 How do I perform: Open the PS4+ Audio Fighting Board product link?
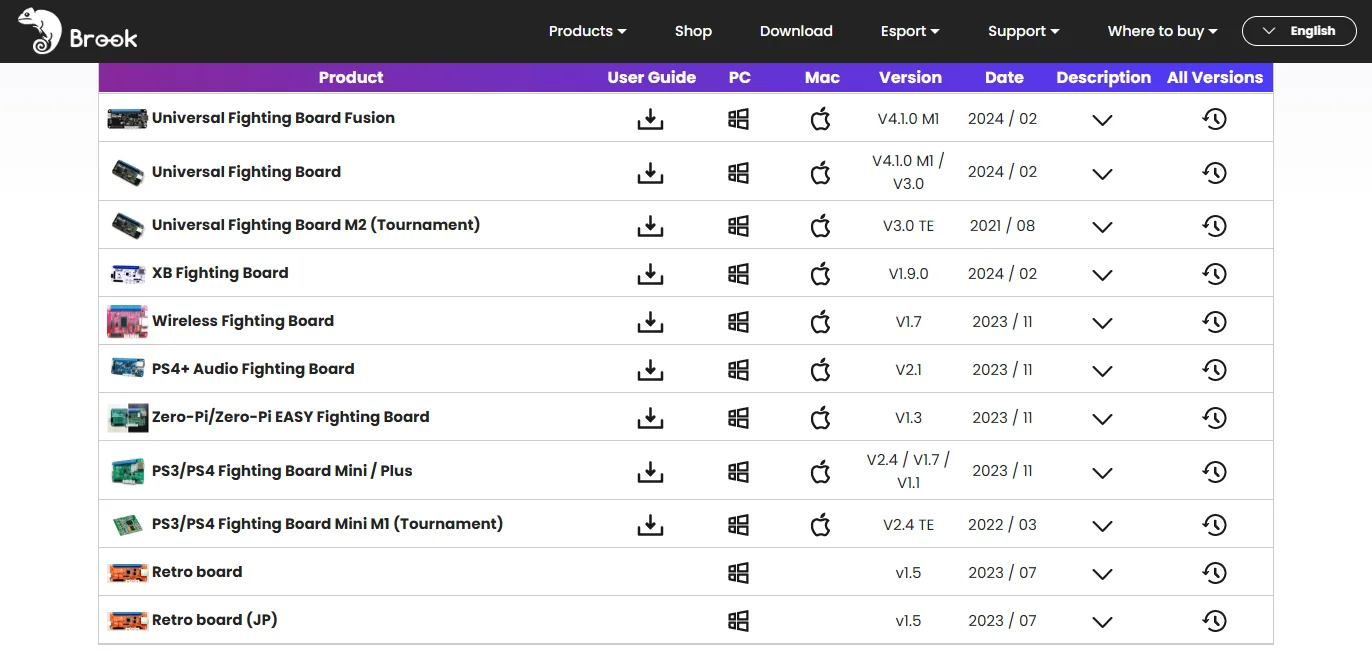pyautogui.click(x=253, y=369)
